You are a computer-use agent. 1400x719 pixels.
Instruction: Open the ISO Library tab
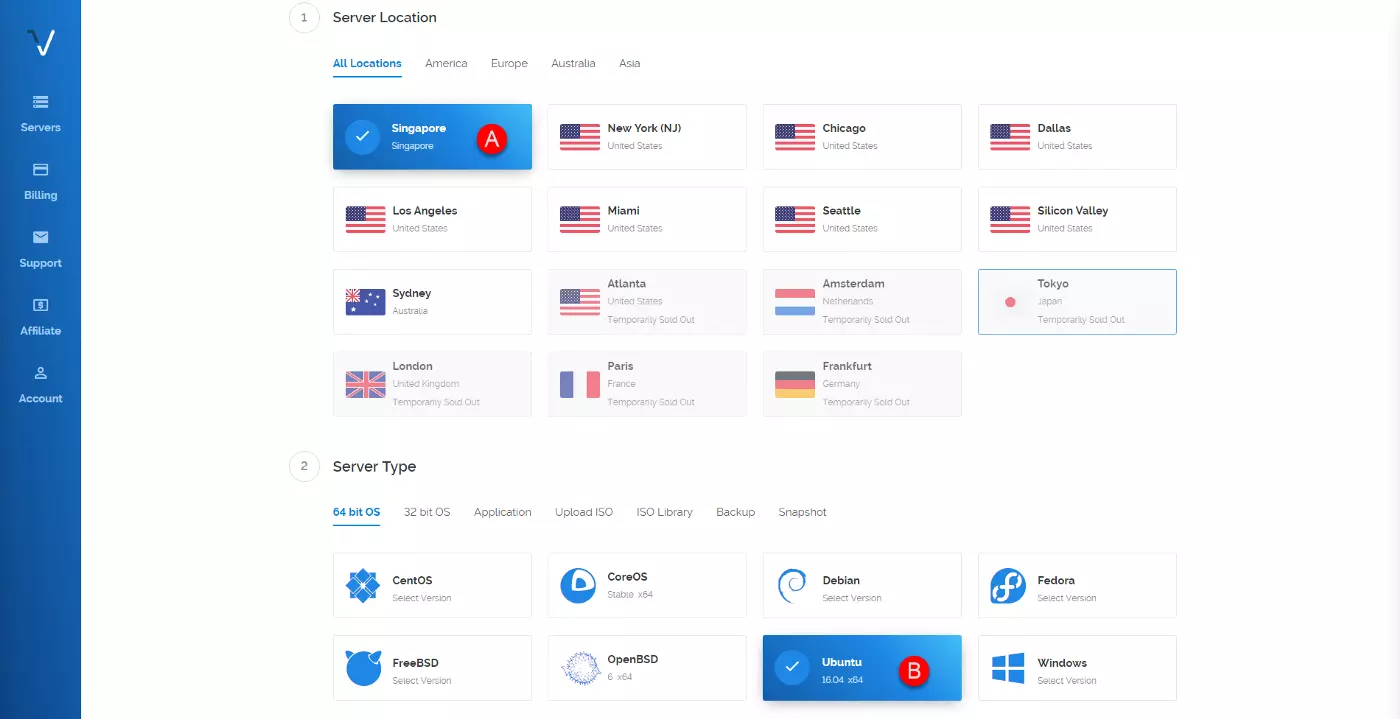[665, 512]
